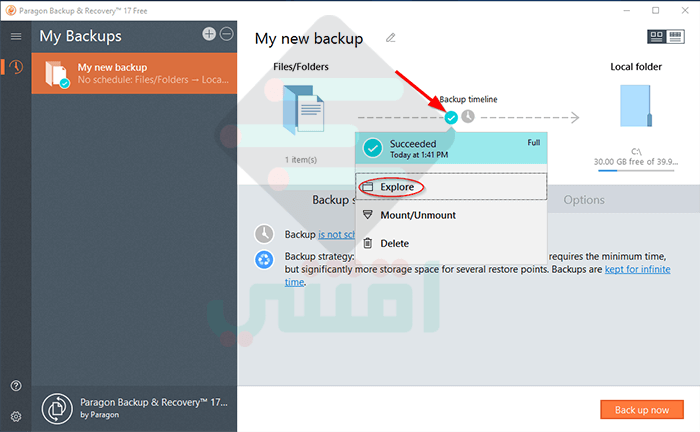
Task: Select the succeeded checkmark on backup timeline
Action: (x=451, y=118)
